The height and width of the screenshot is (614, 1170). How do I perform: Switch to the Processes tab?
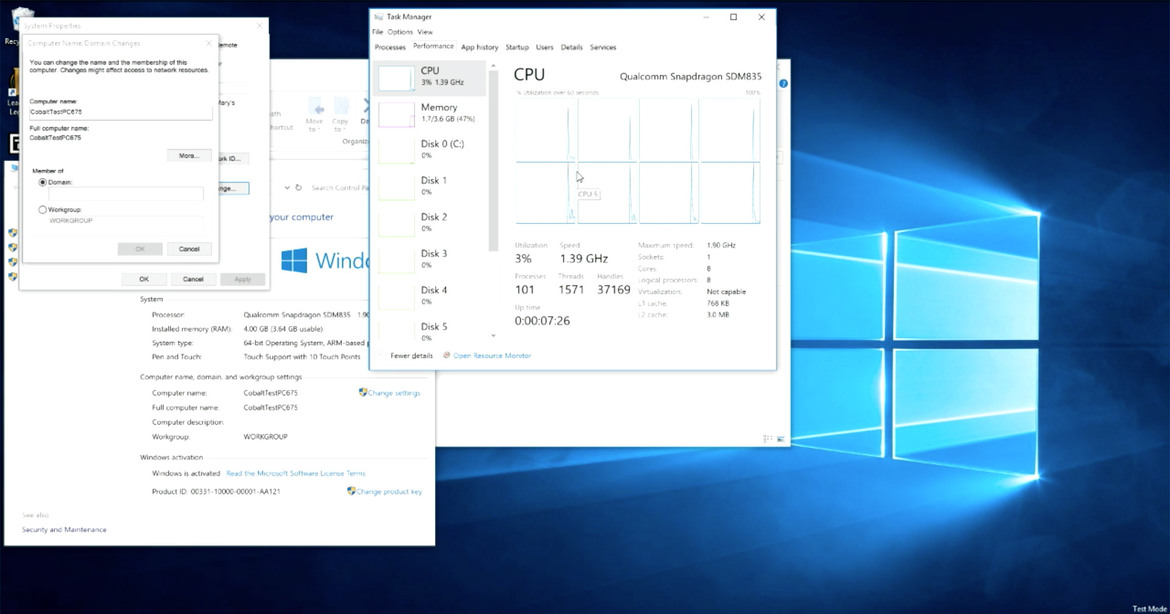(x=390, y=47)
